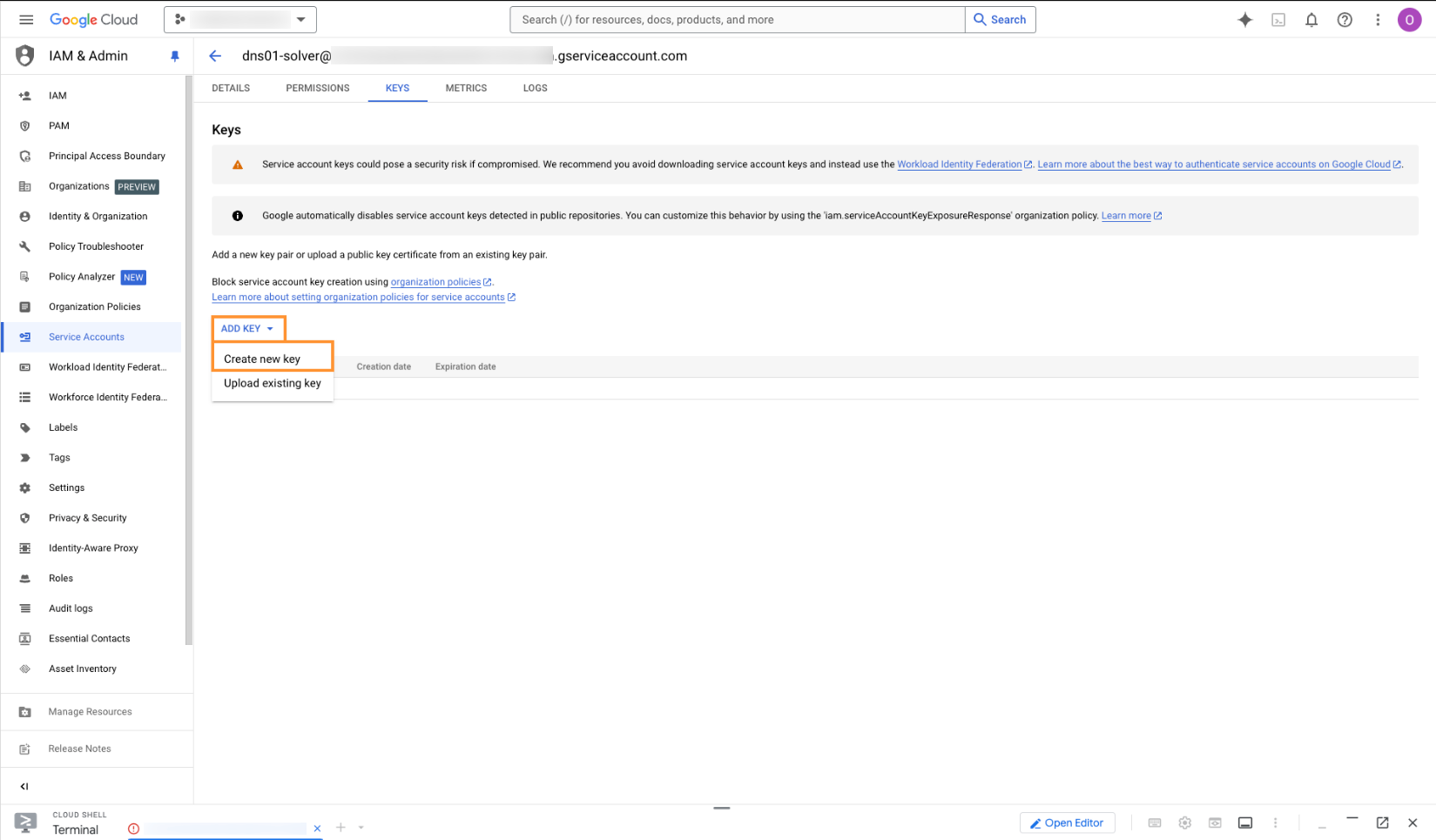Switch to the LOGS tab
This screenshot has height=840, width=1436.
[x=535, y=88]
